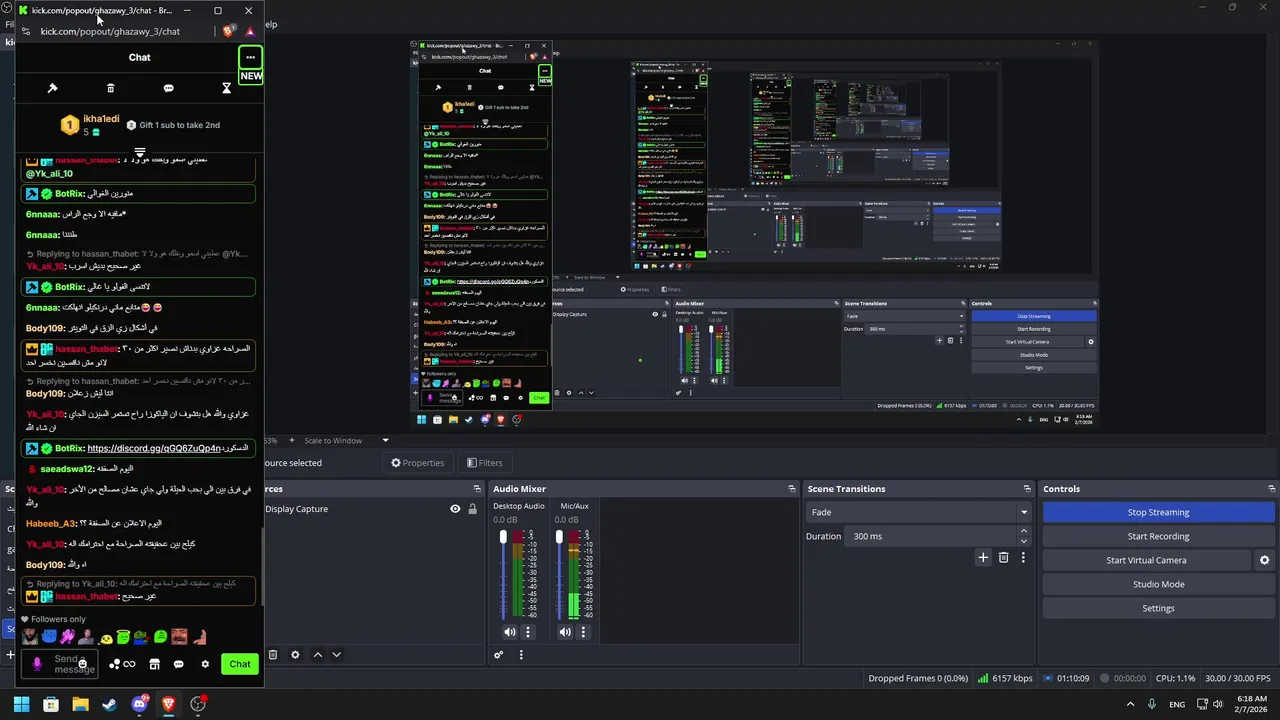Click the shop storefront icon in chat footer

coord(154,664)
